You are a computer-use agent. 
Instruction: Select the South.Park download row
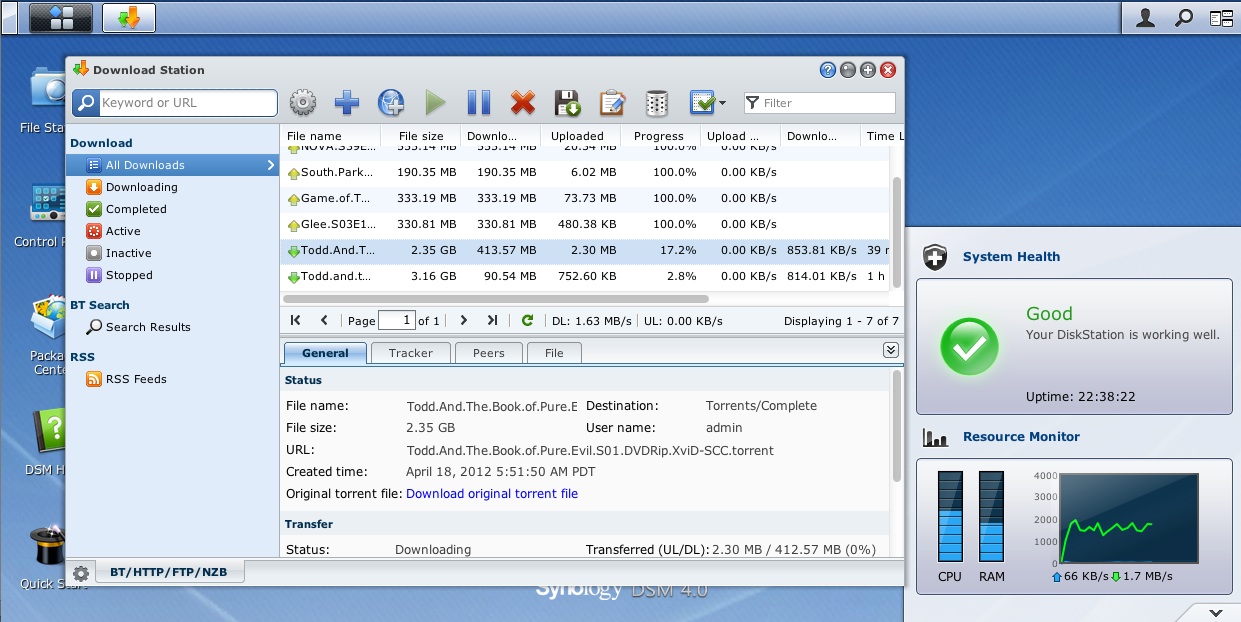(585, 172)
